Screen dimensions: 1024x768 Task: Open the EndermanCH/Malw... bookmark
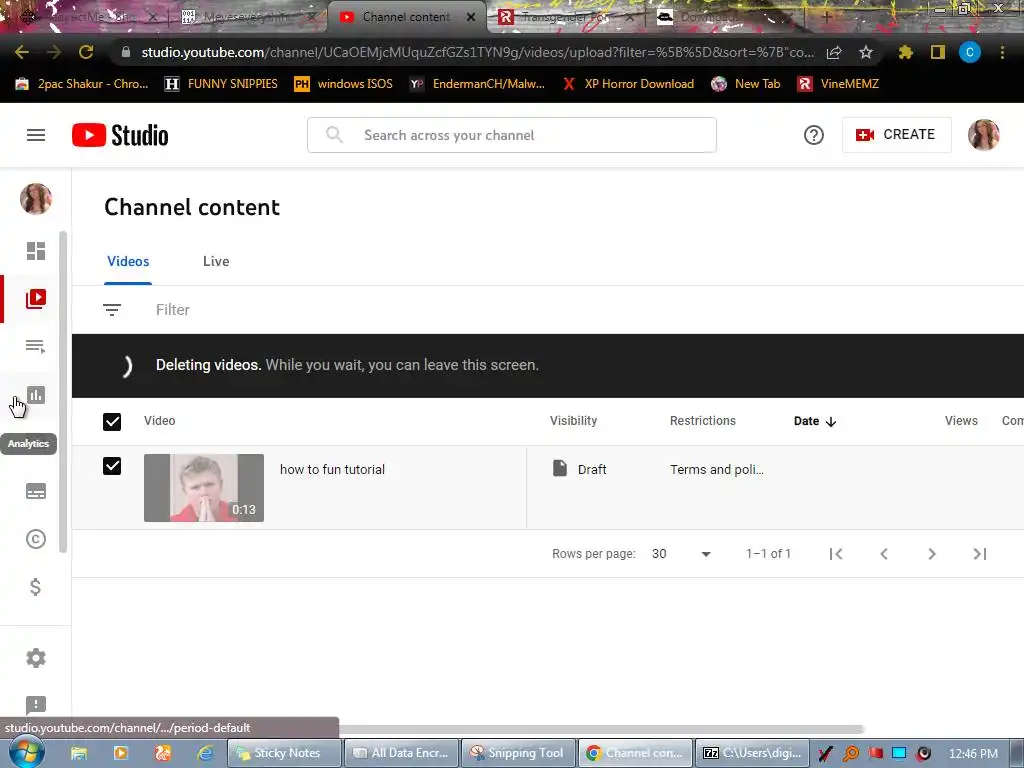pyautogui.click(x=477, y=84)
